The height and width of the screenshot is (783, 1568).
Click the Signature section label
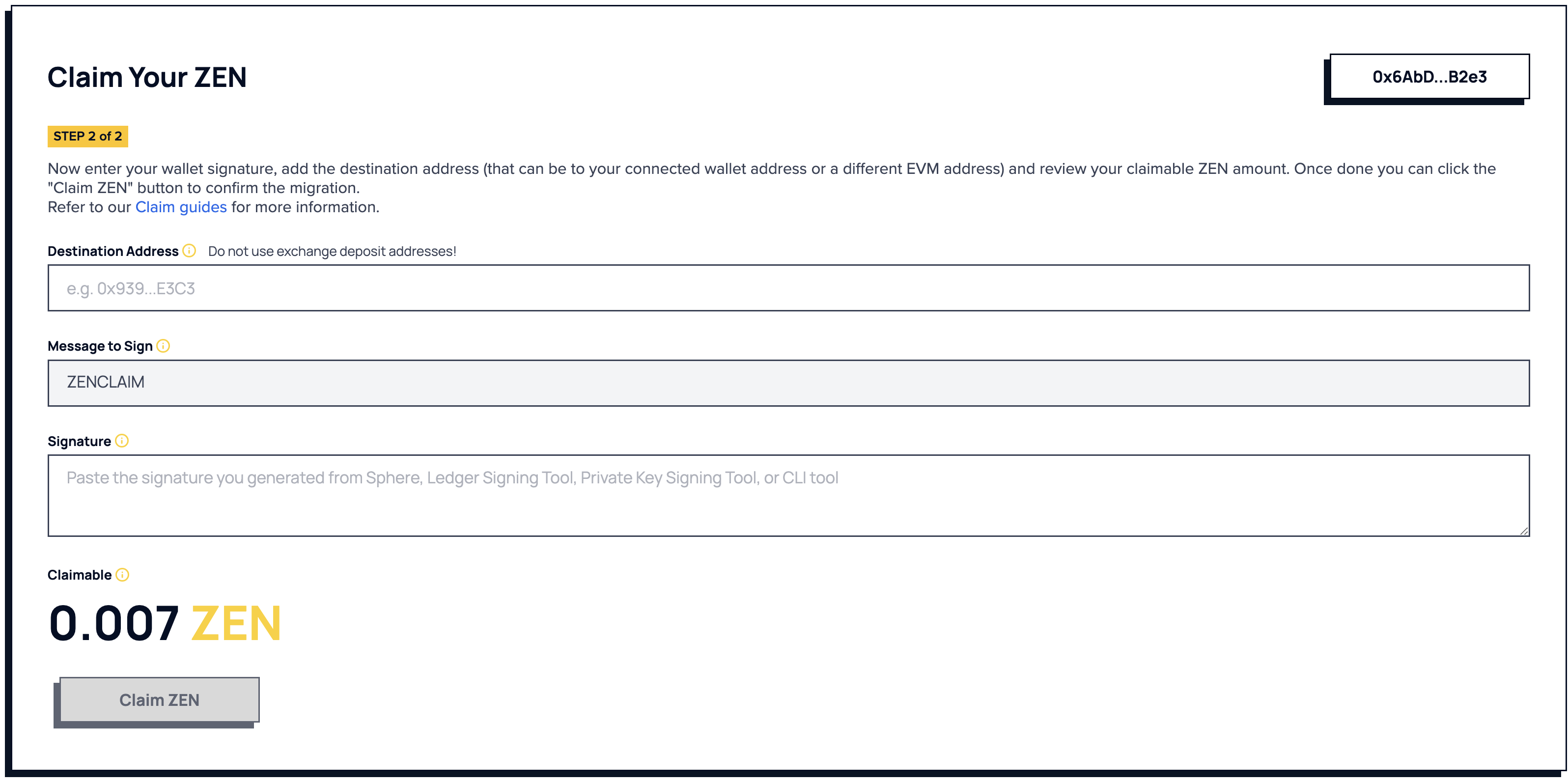pyautogui.click(x=81, y=441)
